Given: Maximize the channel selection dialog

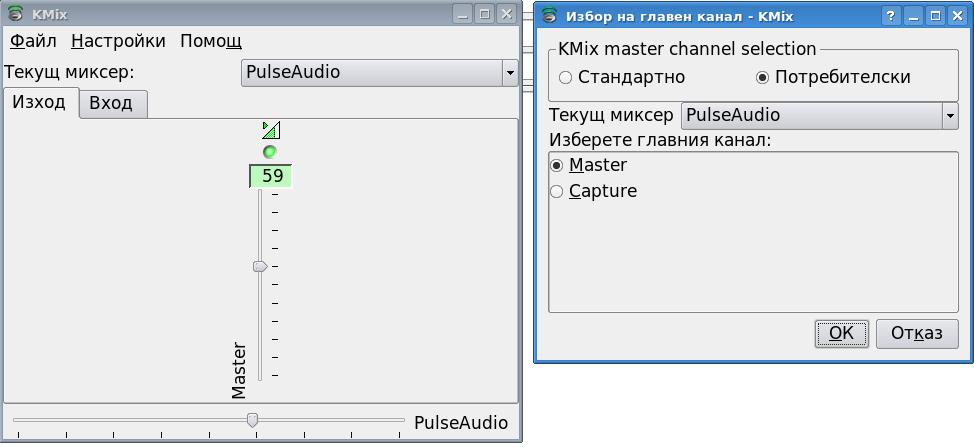Looking at the screenshot, I should (935, 16).
